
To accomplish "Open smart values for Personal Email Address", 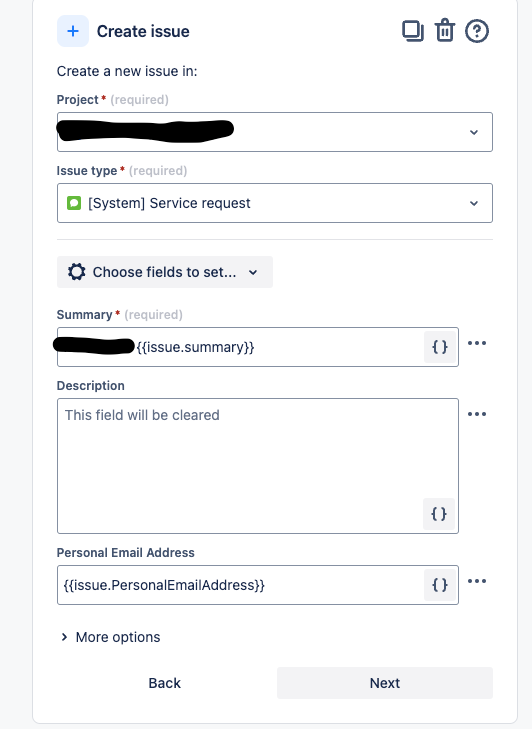I will pyautogui.click(x=439, y=585).
